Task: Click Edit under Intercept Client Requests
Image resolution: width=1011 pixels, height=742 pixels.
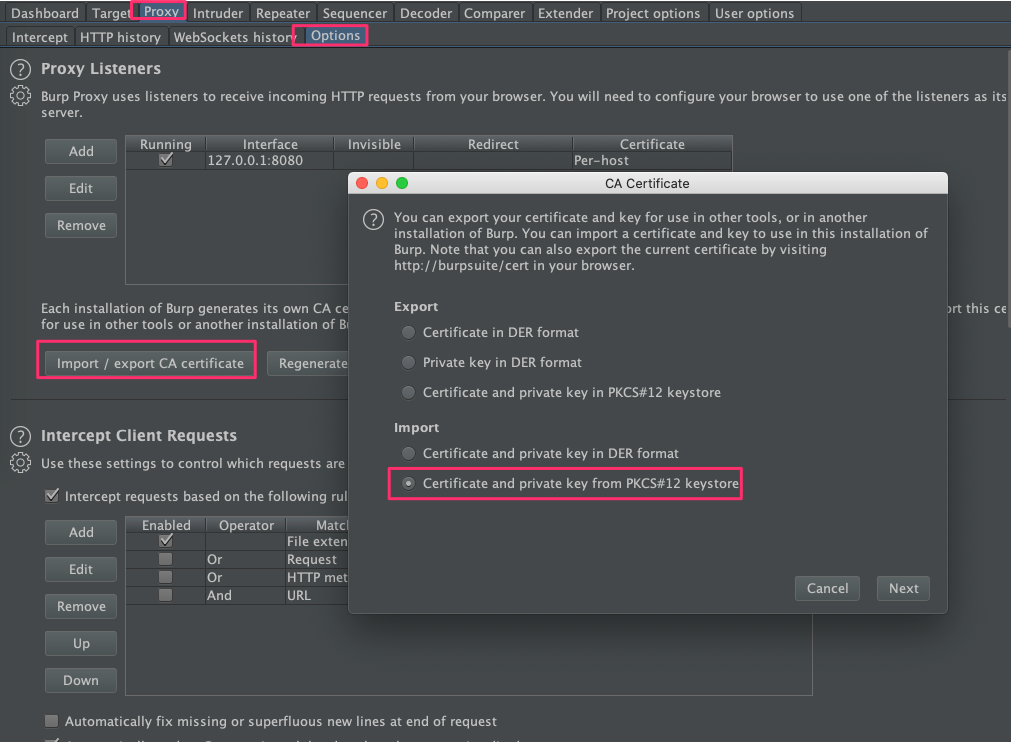Action: pos(81,569)
